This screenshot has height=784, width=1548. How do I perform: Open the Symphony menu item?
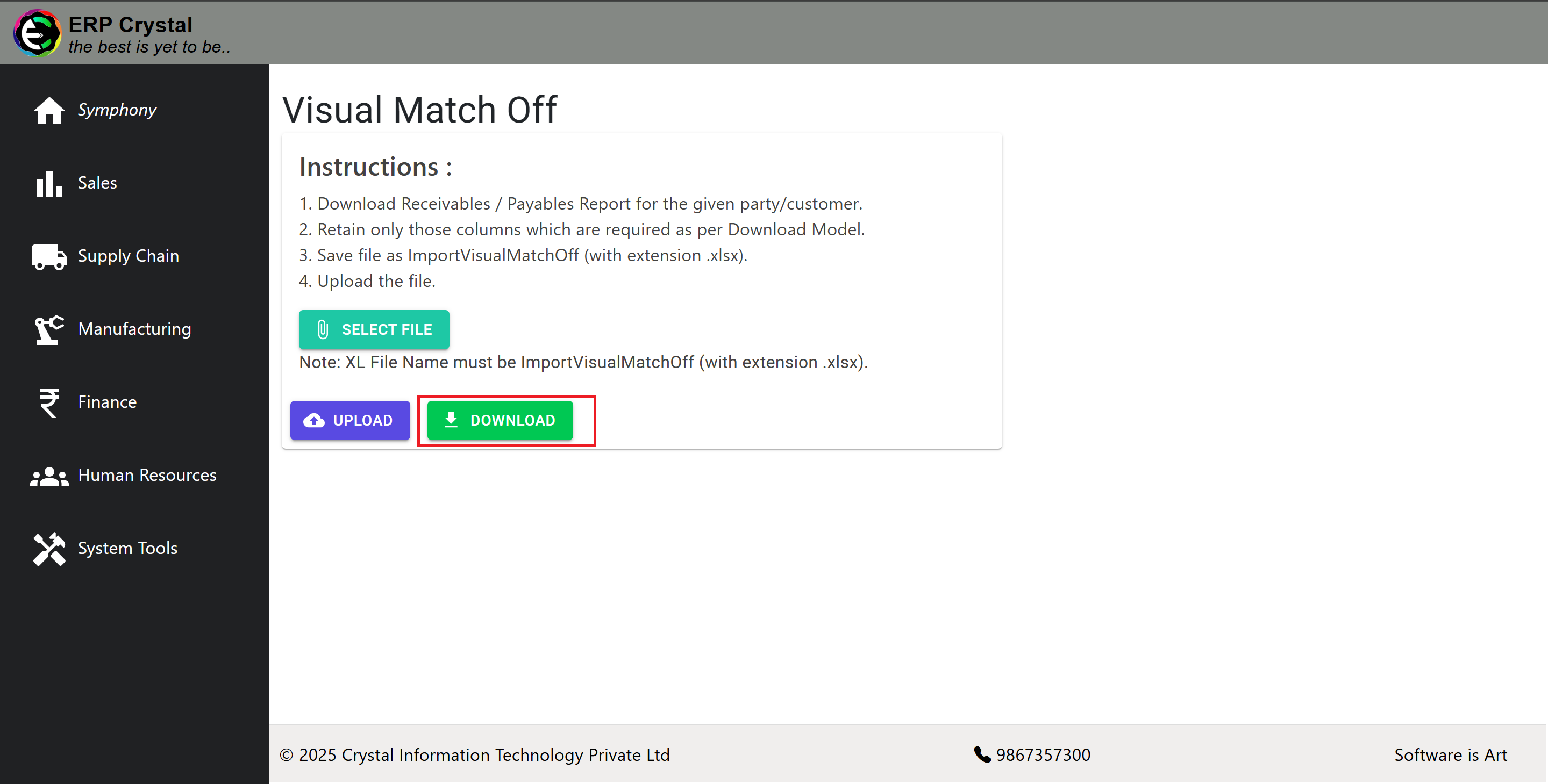117,110
